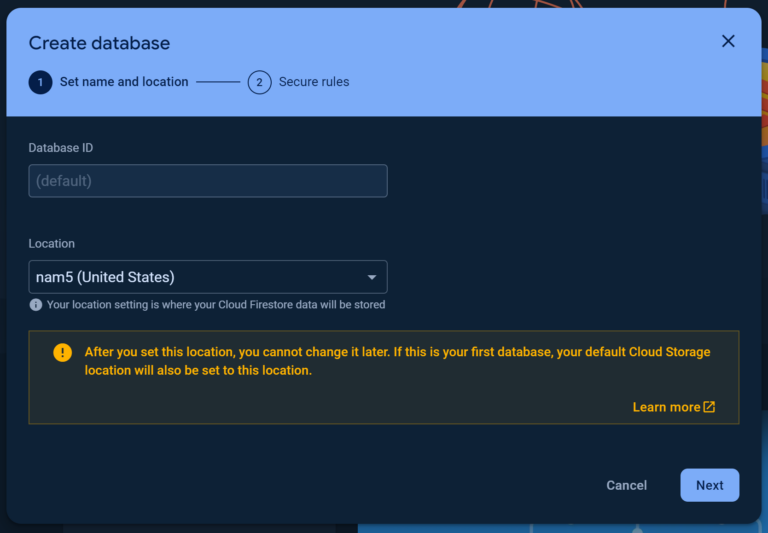This screenshot has height=533, width=768.
Task: Click the Cloud Firestore storage hint text
Action: (216, 305)
